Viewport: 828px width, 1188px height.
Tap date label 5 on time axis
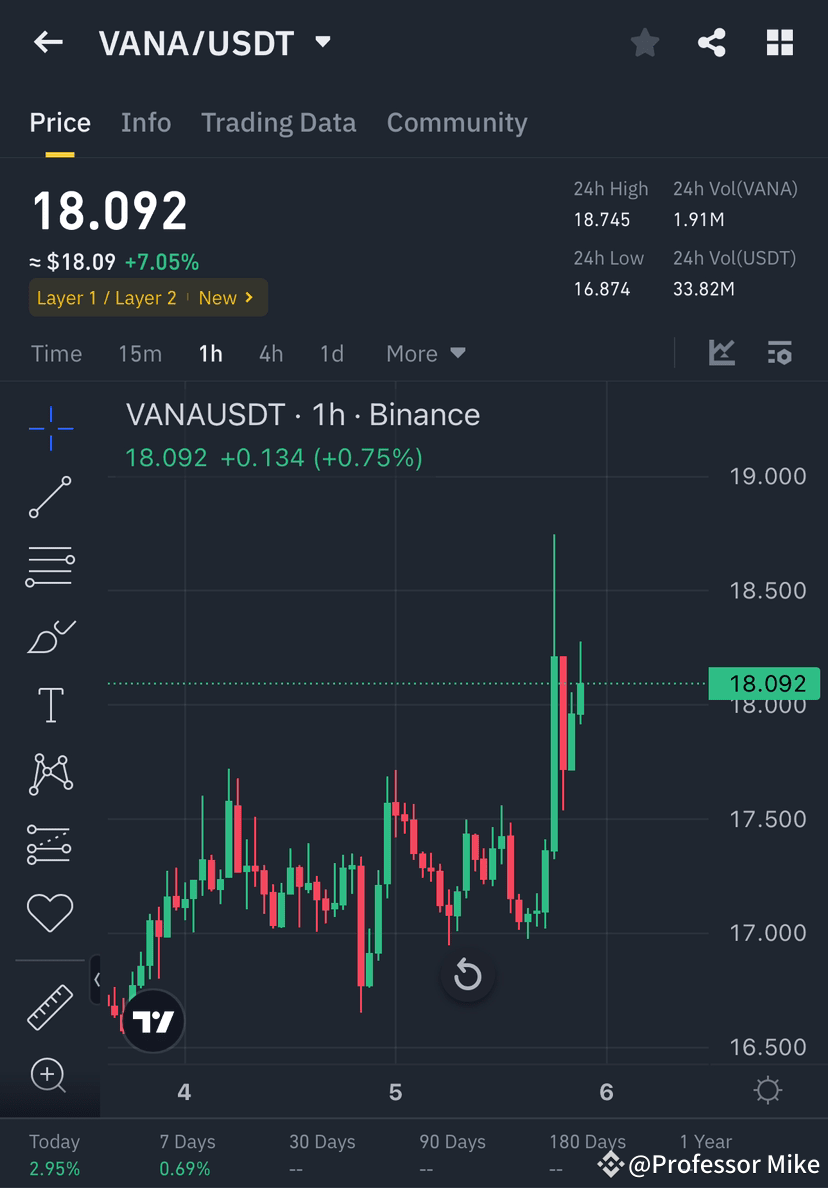pos(395,1092)
